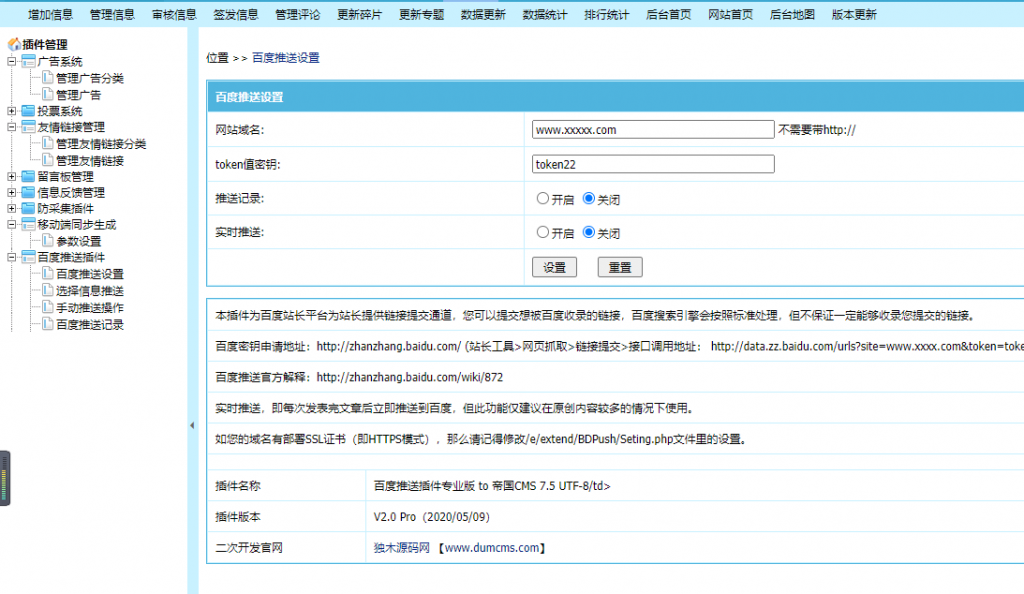This screenshot has width=1024, height=594.
Task: Turn on 实时推送 with the 开启 option
Action: (541, 233)
